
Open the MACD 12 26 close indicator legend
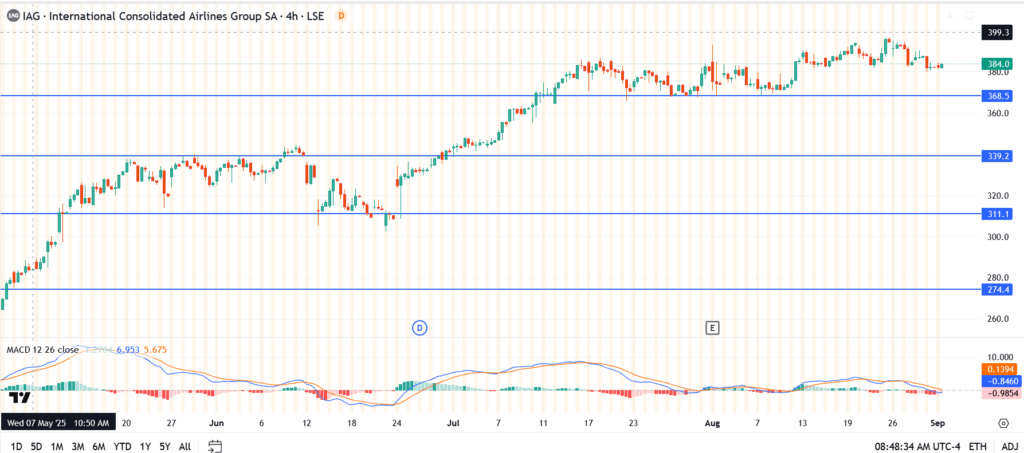pos(43,349)
